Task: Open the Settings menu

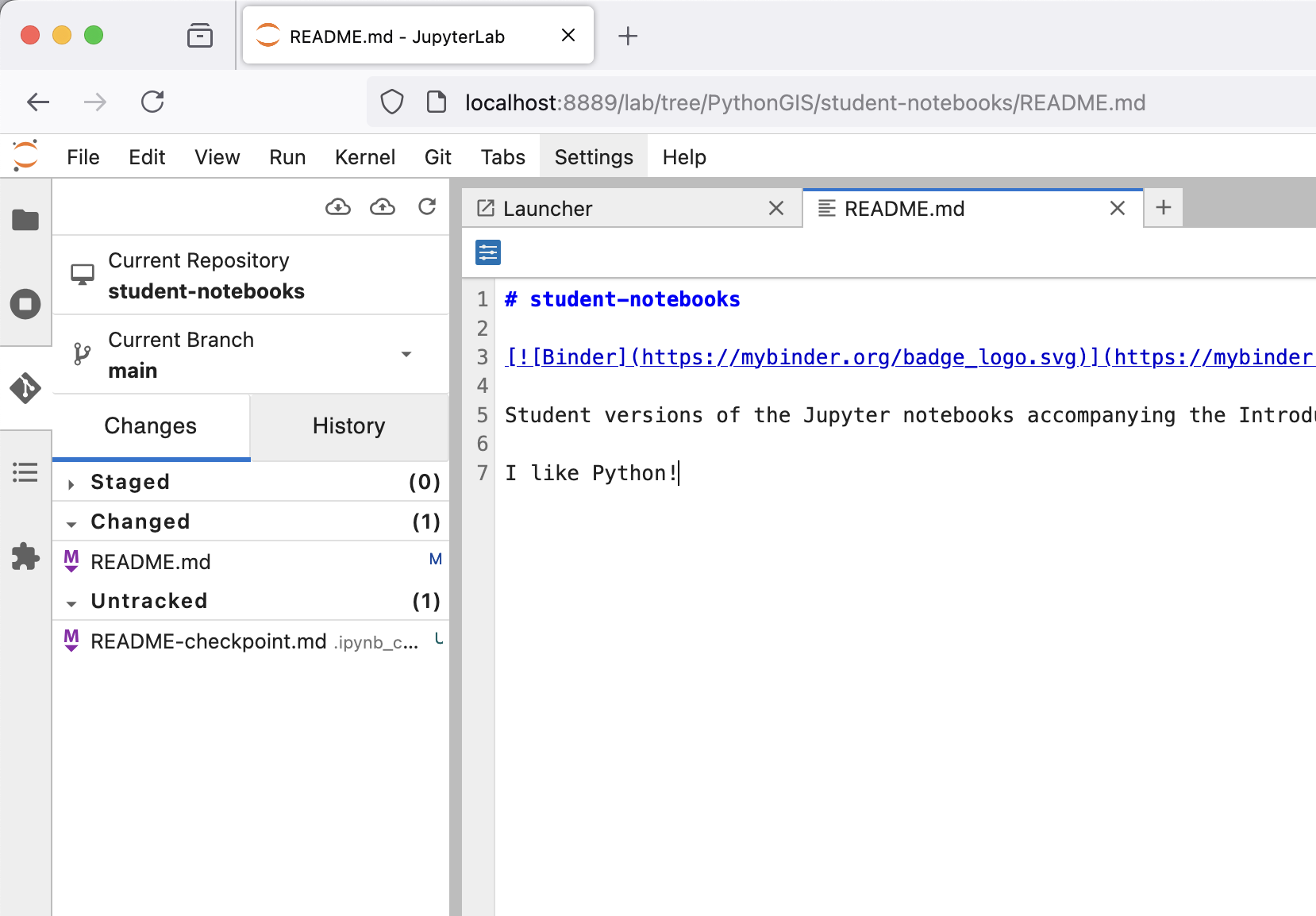Action: [x=594, y=157]
